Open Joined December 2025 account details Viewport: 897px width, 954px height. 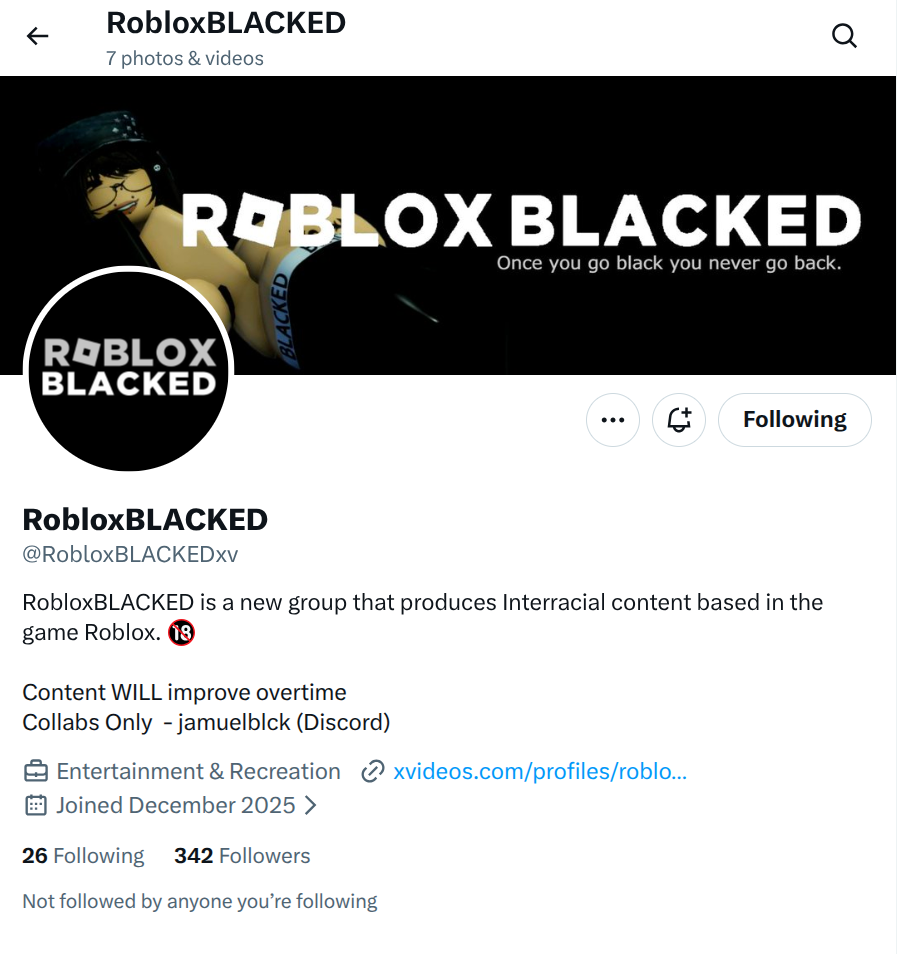coord(176,806)
